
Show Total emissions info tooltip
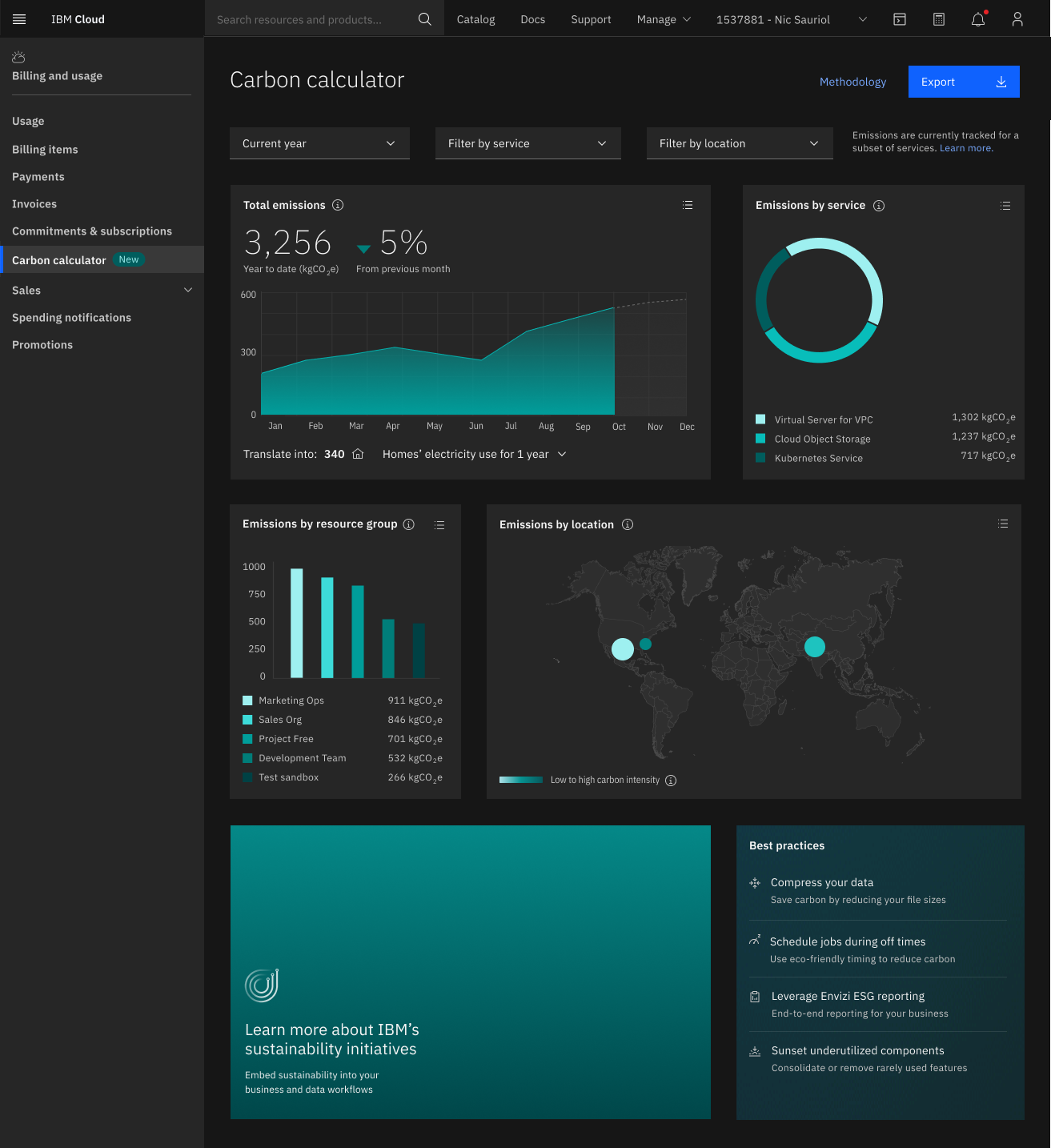click(338, 205)
